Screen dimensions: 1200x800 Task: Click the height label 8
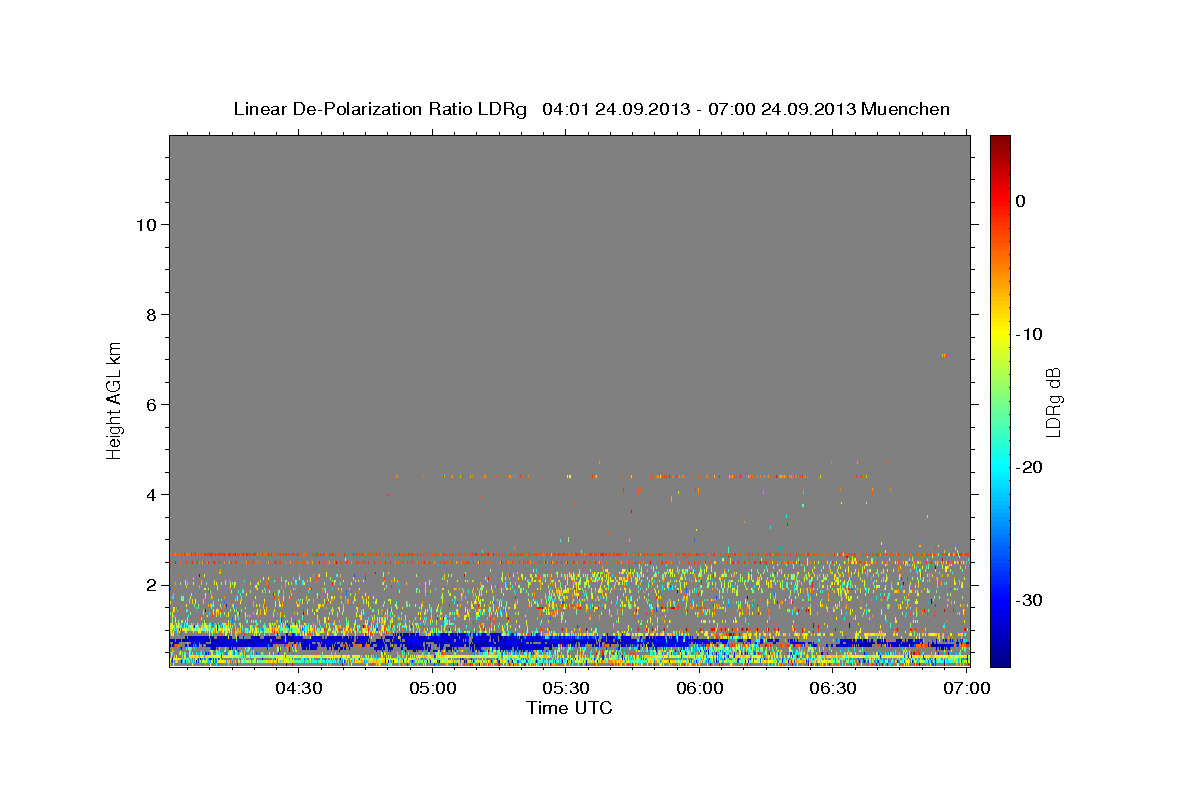tap(151, 315)
